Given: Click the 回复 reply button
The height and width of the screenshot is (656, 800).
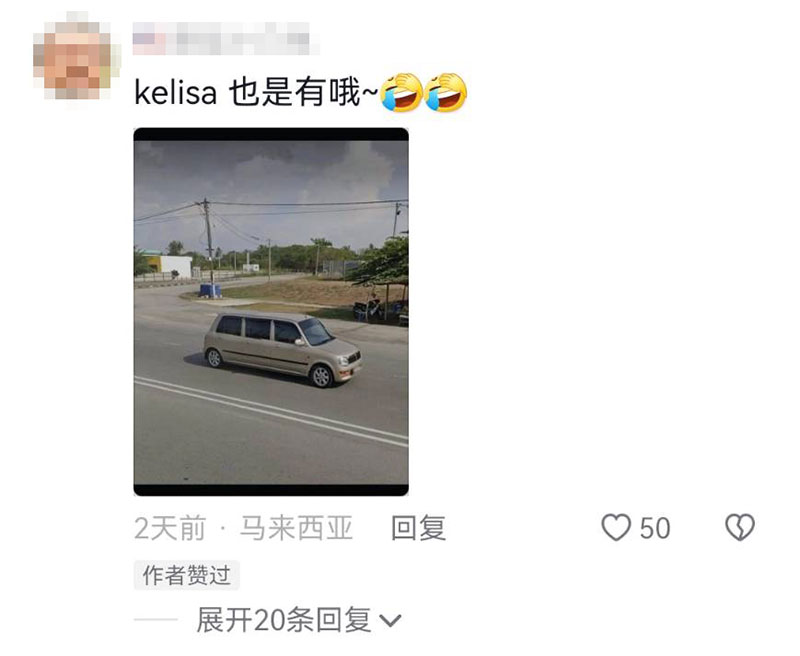Looking at the screenshot, I should click(418, 528).
